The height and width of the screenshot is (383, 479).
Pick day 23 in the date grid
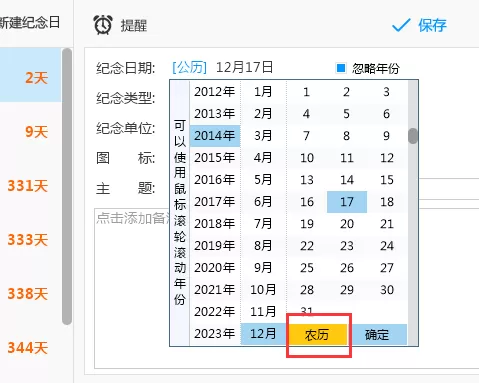347,246
